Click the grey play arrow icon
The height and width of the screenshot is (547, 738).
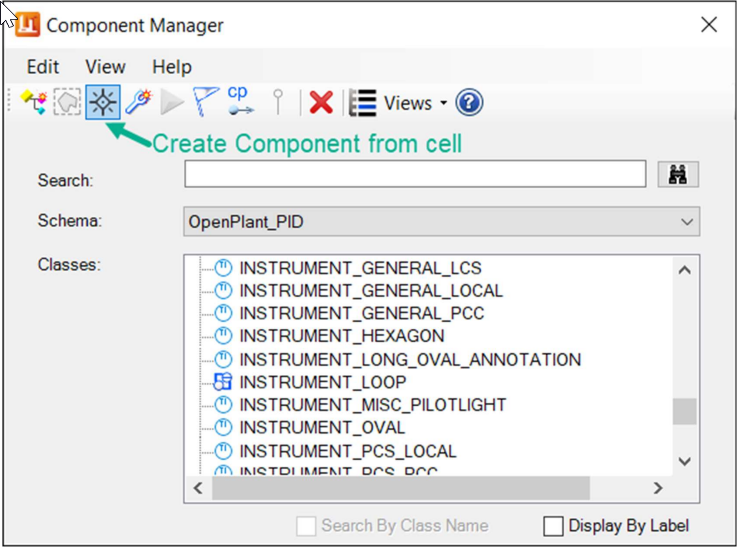point(172,102)
